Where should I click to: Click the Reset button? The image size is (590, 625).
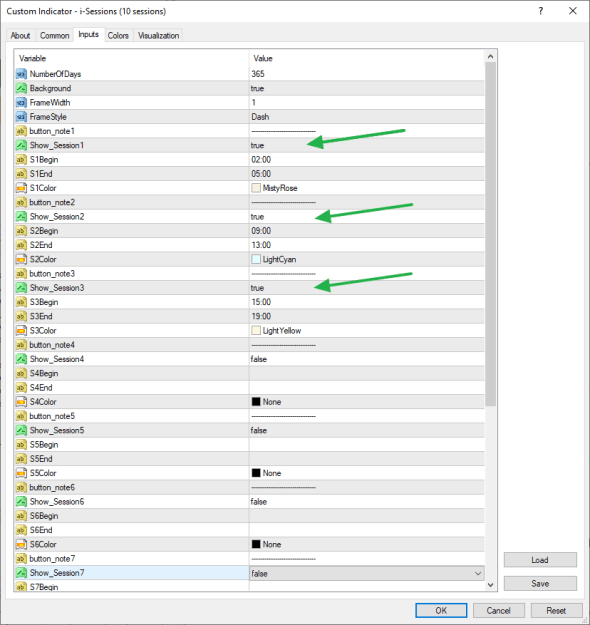[556, 610]
